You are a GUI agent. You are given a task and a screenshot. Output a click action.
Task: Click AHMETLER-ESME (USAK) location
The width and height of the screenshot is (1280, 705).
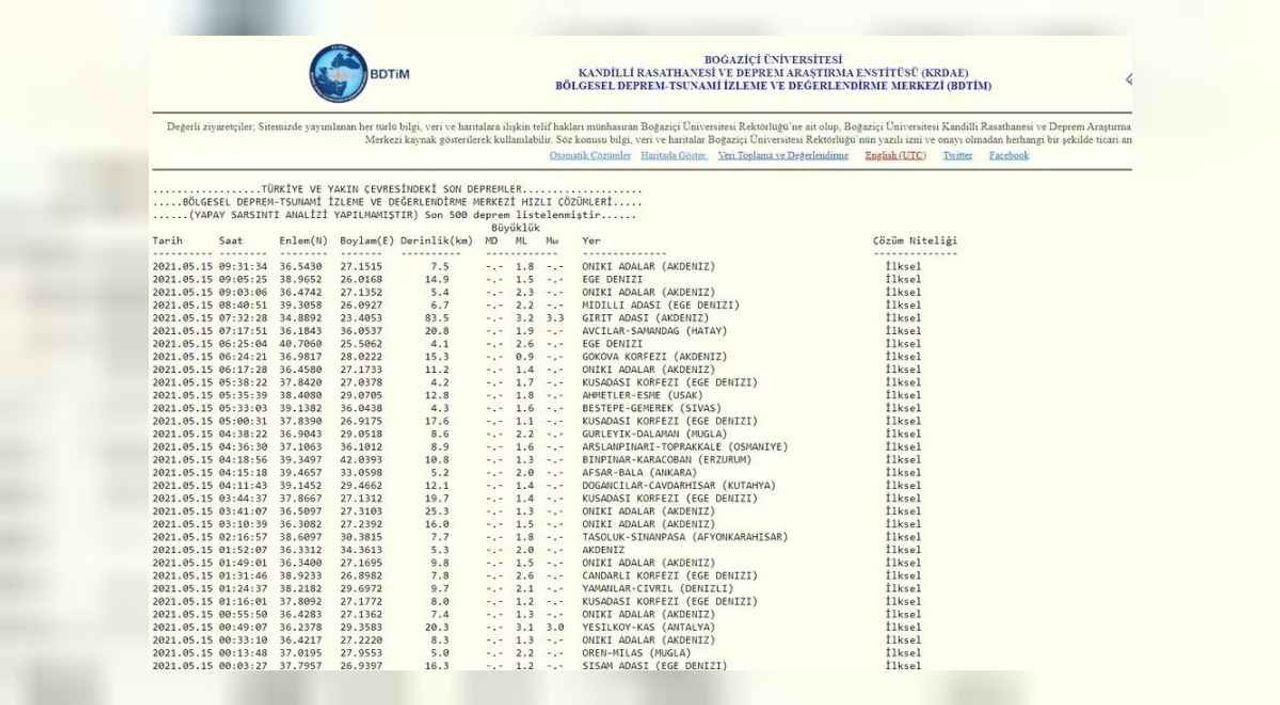[x=643, y=395]
